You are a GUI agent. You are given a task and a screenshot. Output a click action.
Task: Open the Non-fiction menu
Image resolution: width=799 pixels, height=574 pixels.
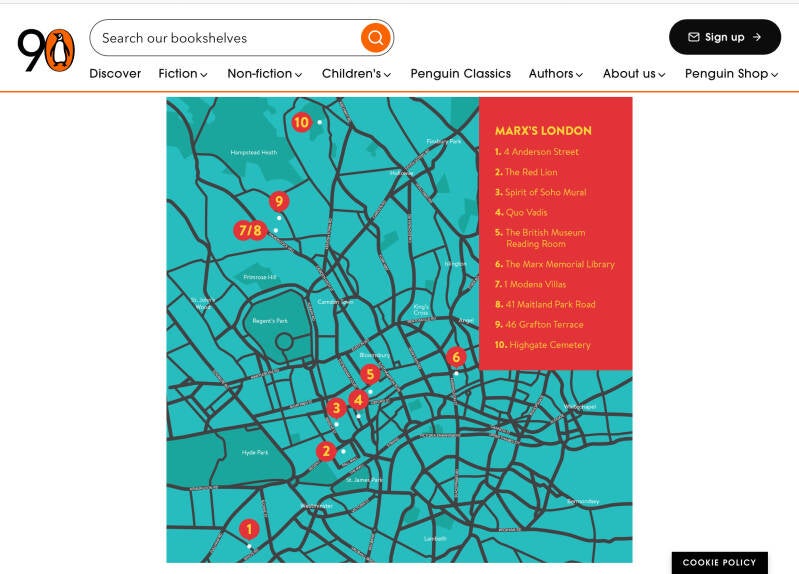(265, 73)
